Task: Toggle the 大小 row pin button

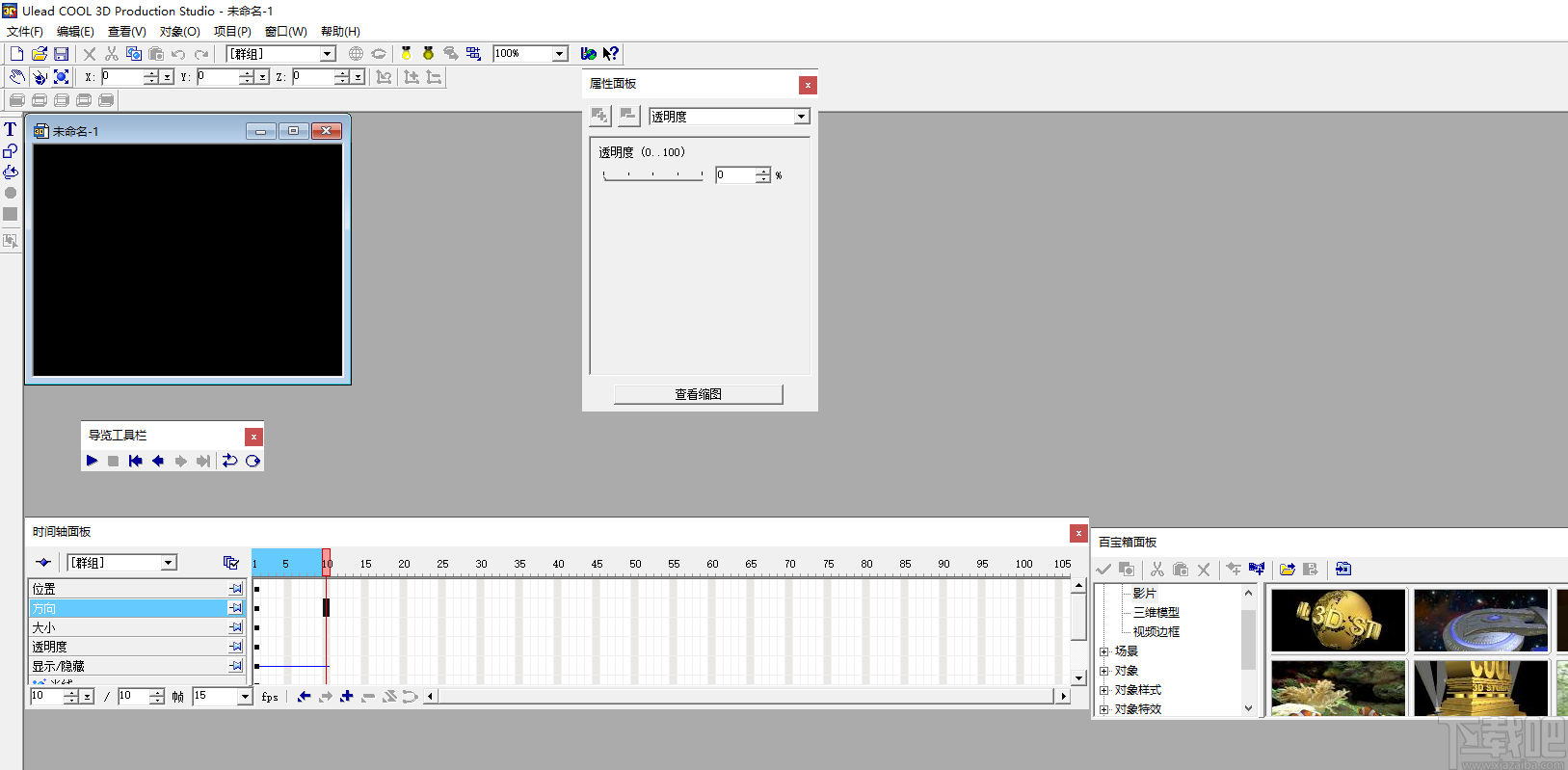Action: pyautogui.click(x=235, y=627)
